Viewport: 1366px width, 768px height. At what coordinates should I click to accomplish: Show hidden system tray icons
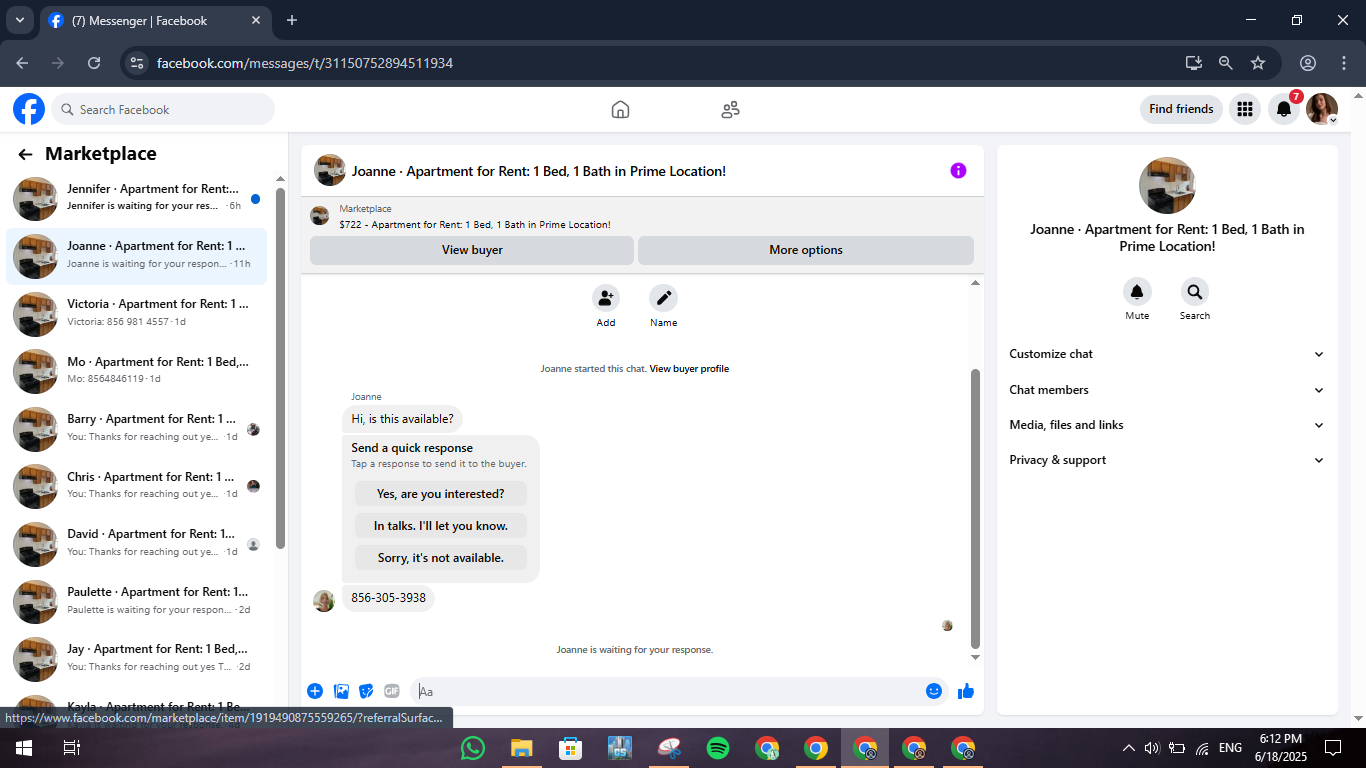1129,748
